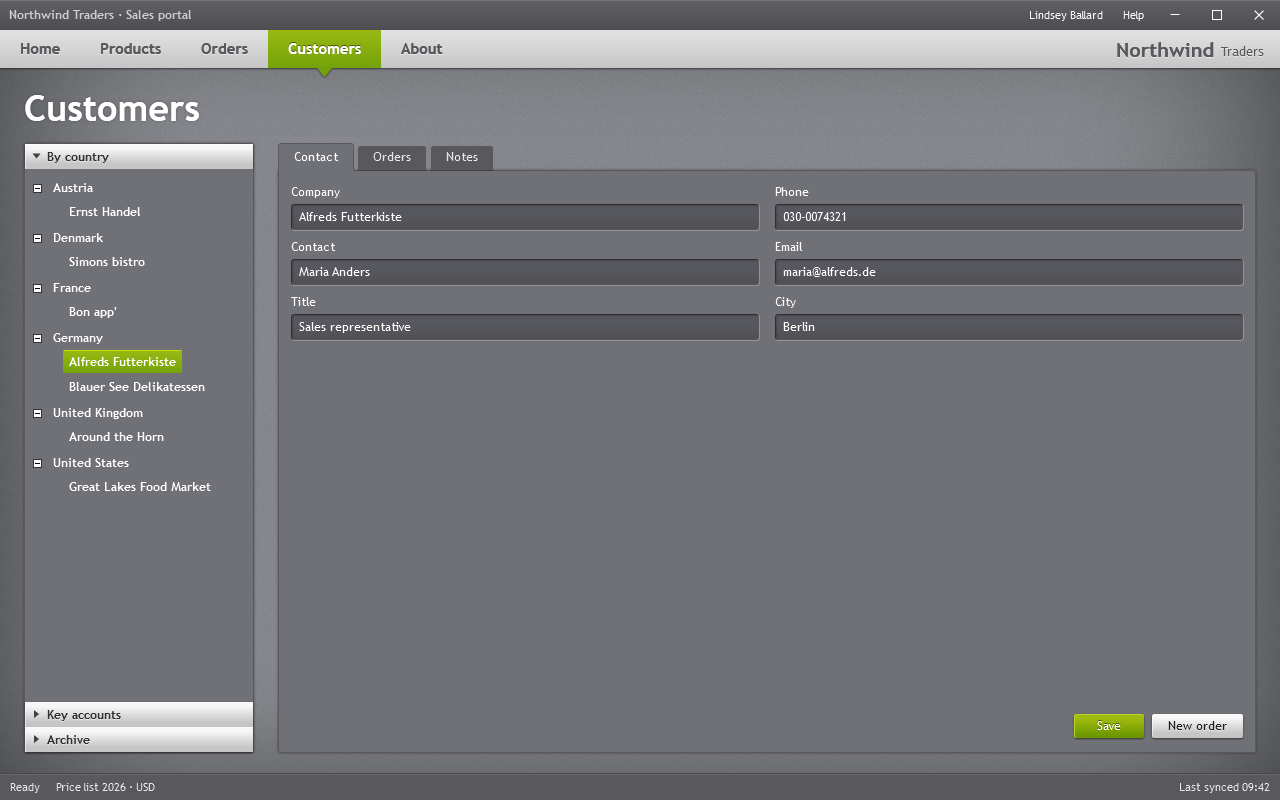Switch to the Notes tab
Viewport: 1280px width, 800px height.
[x=462, y=158]
